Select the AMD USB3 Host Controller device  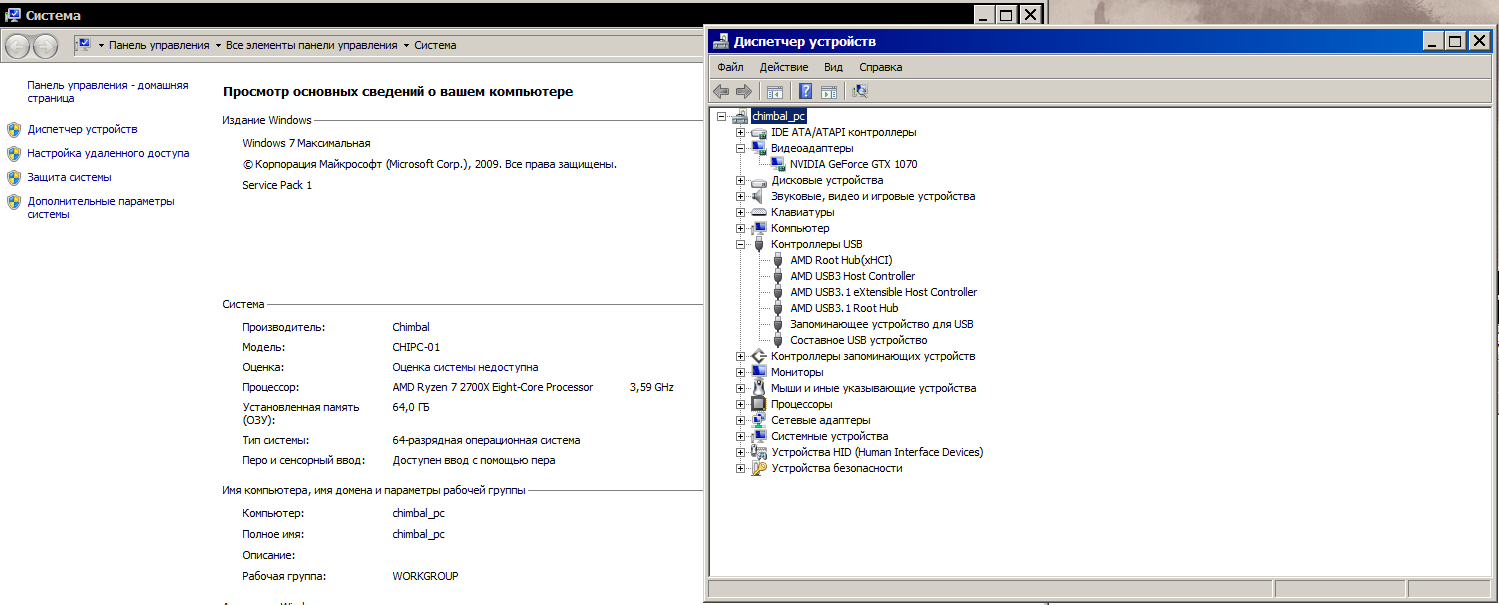(x=852, y=276)
